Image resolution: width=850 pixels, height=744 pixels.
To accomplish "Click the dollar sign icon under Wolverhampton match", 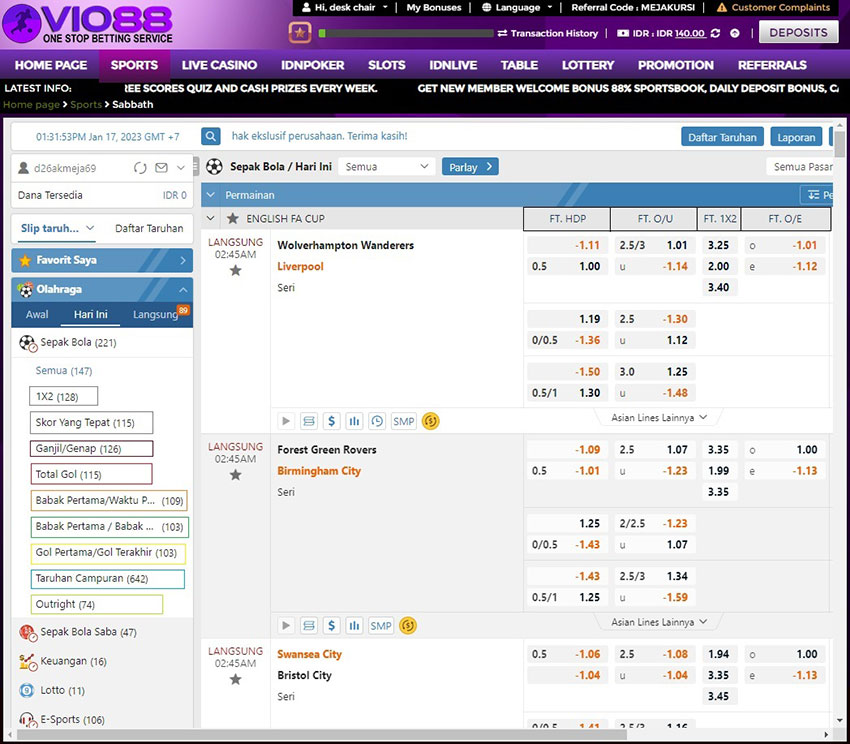I will click(x=332, y=421).
